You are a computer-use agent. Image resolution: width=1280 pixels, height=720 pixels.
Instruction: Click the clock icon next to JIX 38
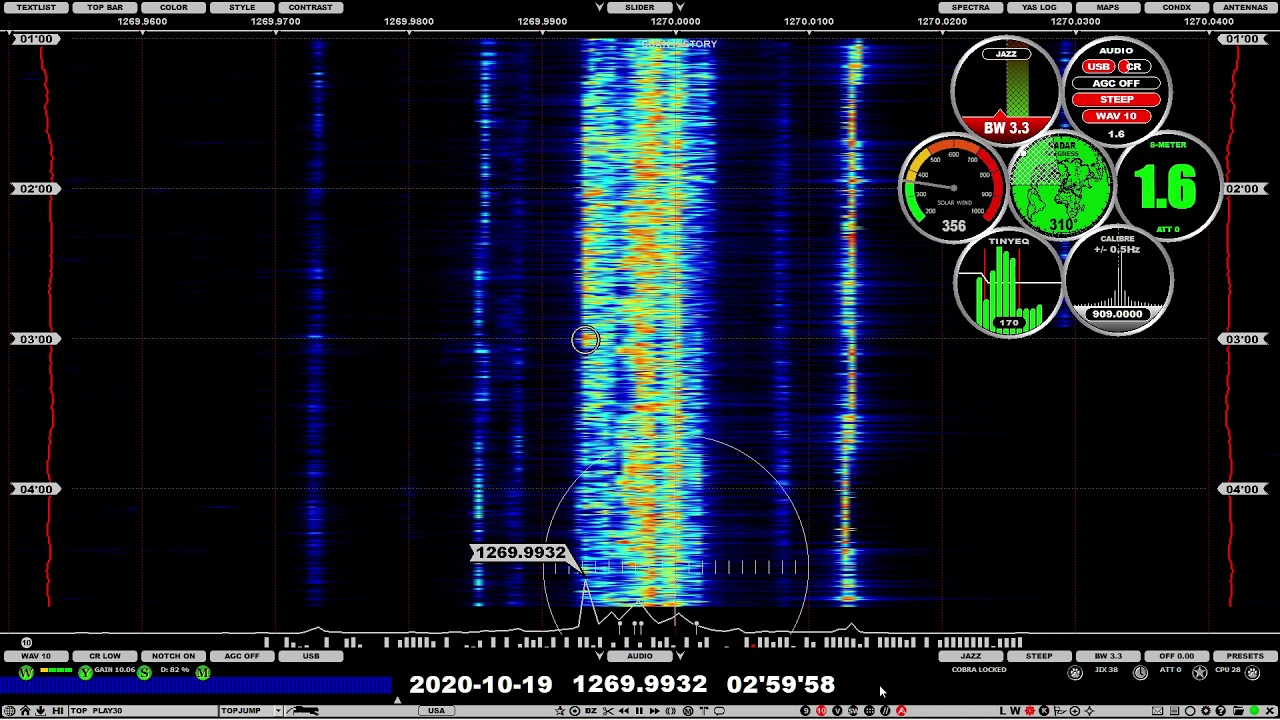1140,673
